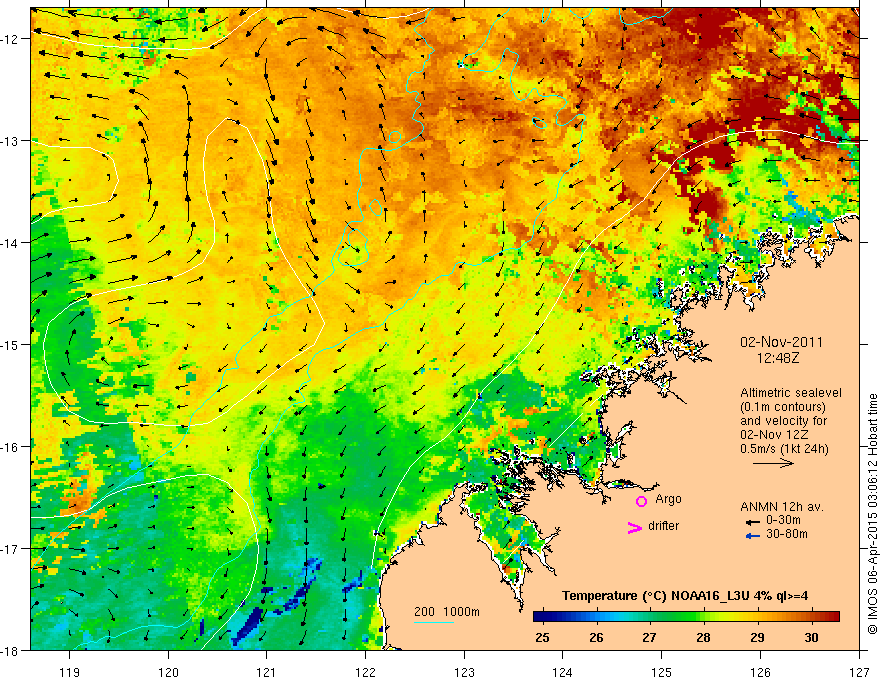Click longitude axis label 119
This screenshot has width=880, height=680.
point(70,672)
